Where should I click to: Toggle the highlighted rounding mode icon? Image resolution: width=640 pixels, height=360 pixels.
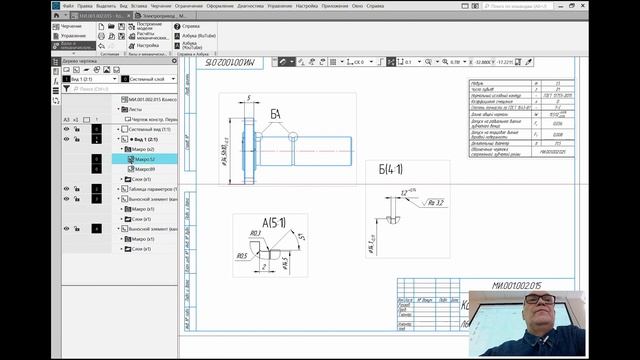pos(391,62)
